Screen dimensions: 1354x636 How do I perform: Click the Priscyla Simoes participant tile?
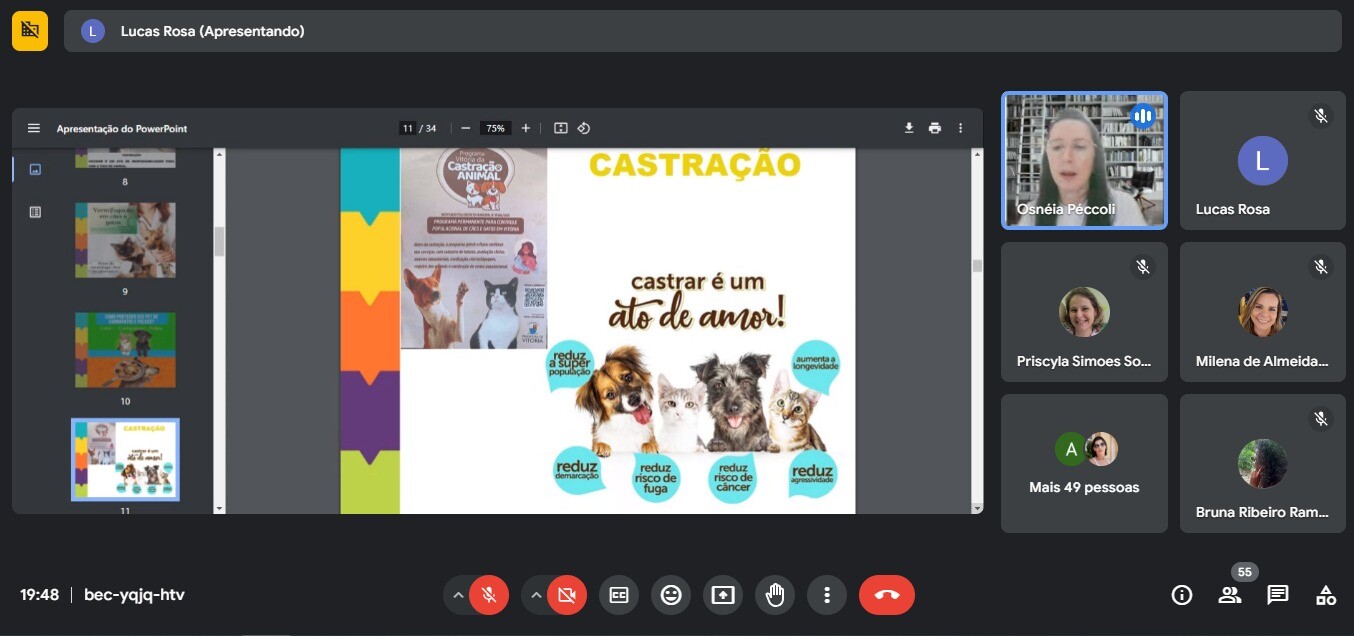click(x=1084, y=312)
